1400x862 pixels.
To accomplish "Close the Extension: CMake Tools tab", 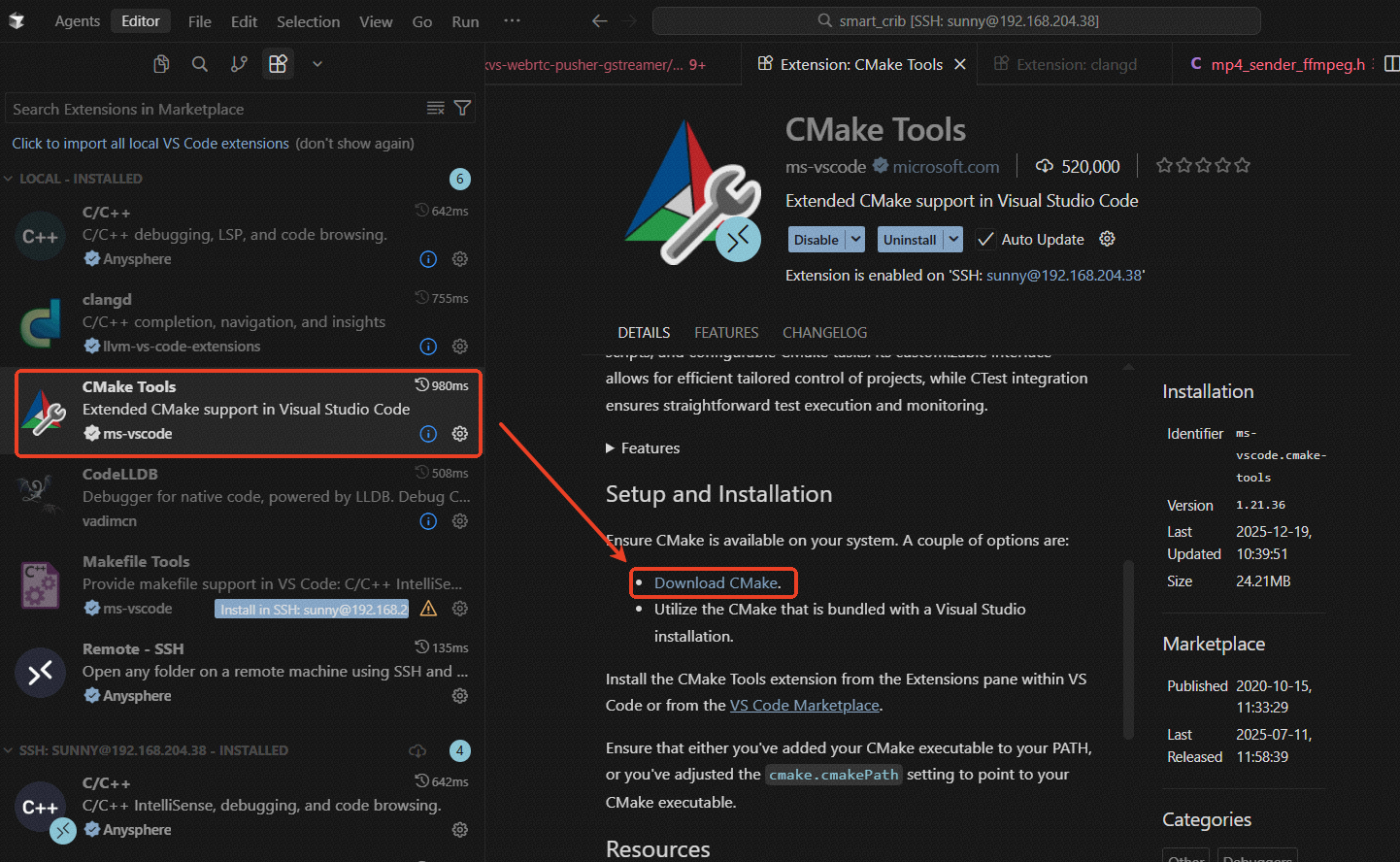I will point(960,64).
